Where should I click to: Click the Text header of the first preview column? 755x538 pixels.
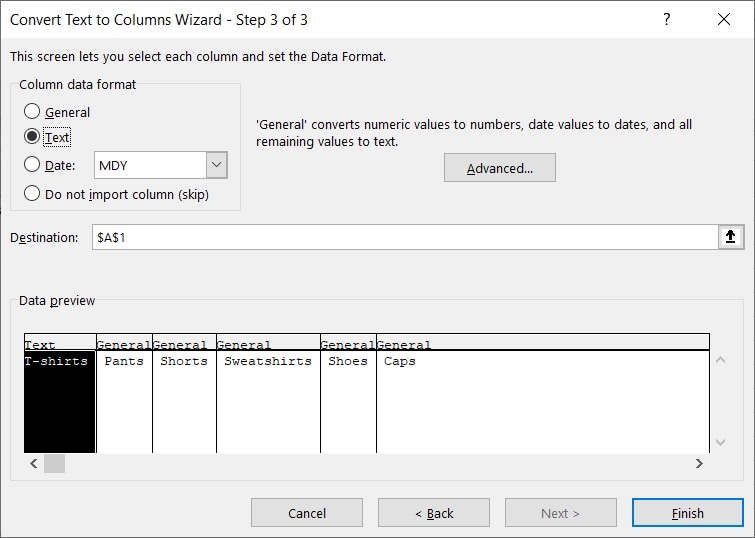click(x=60, y=342)
